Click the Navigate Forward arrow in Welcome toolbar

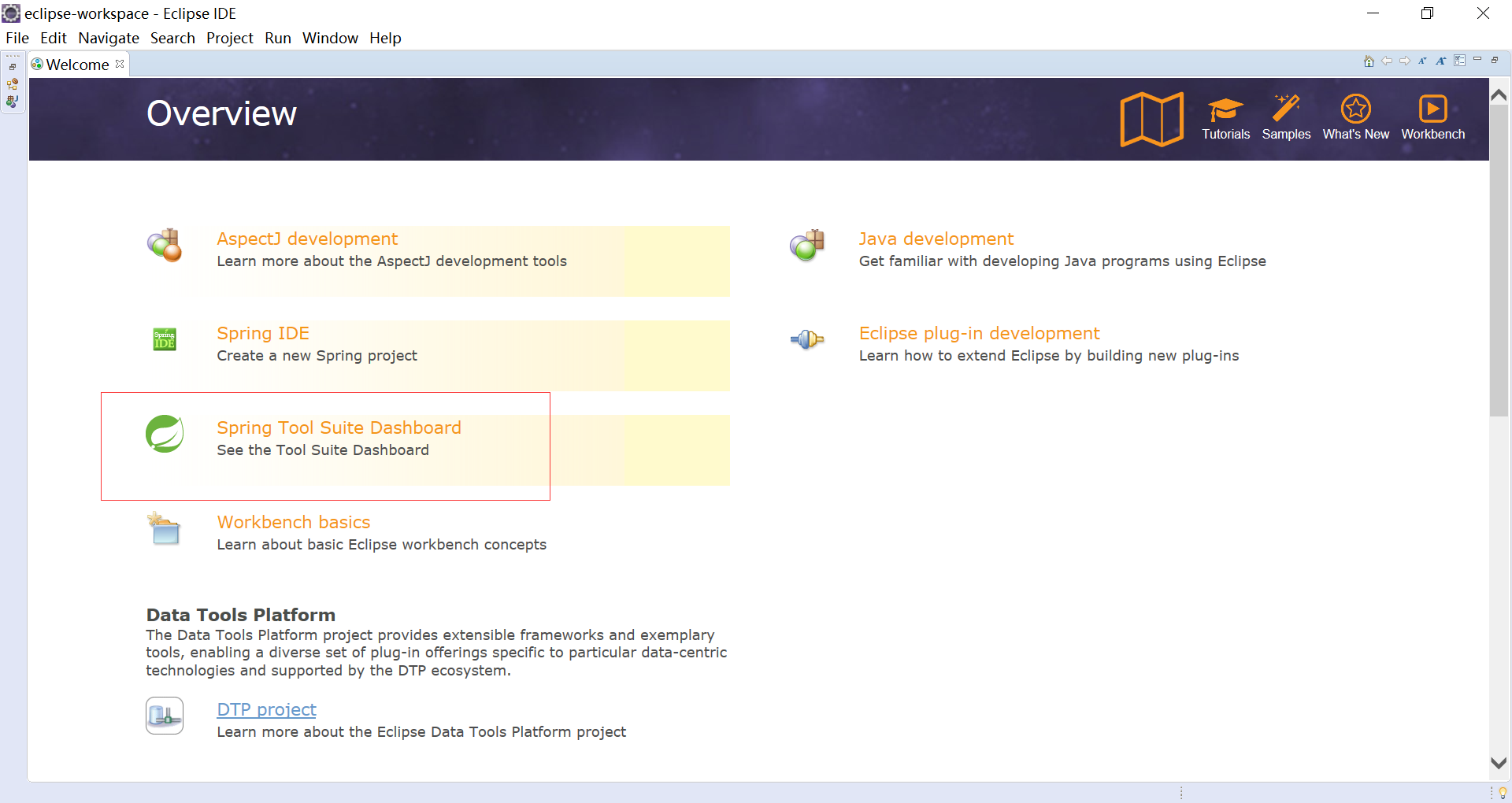tap(1405, 61)
